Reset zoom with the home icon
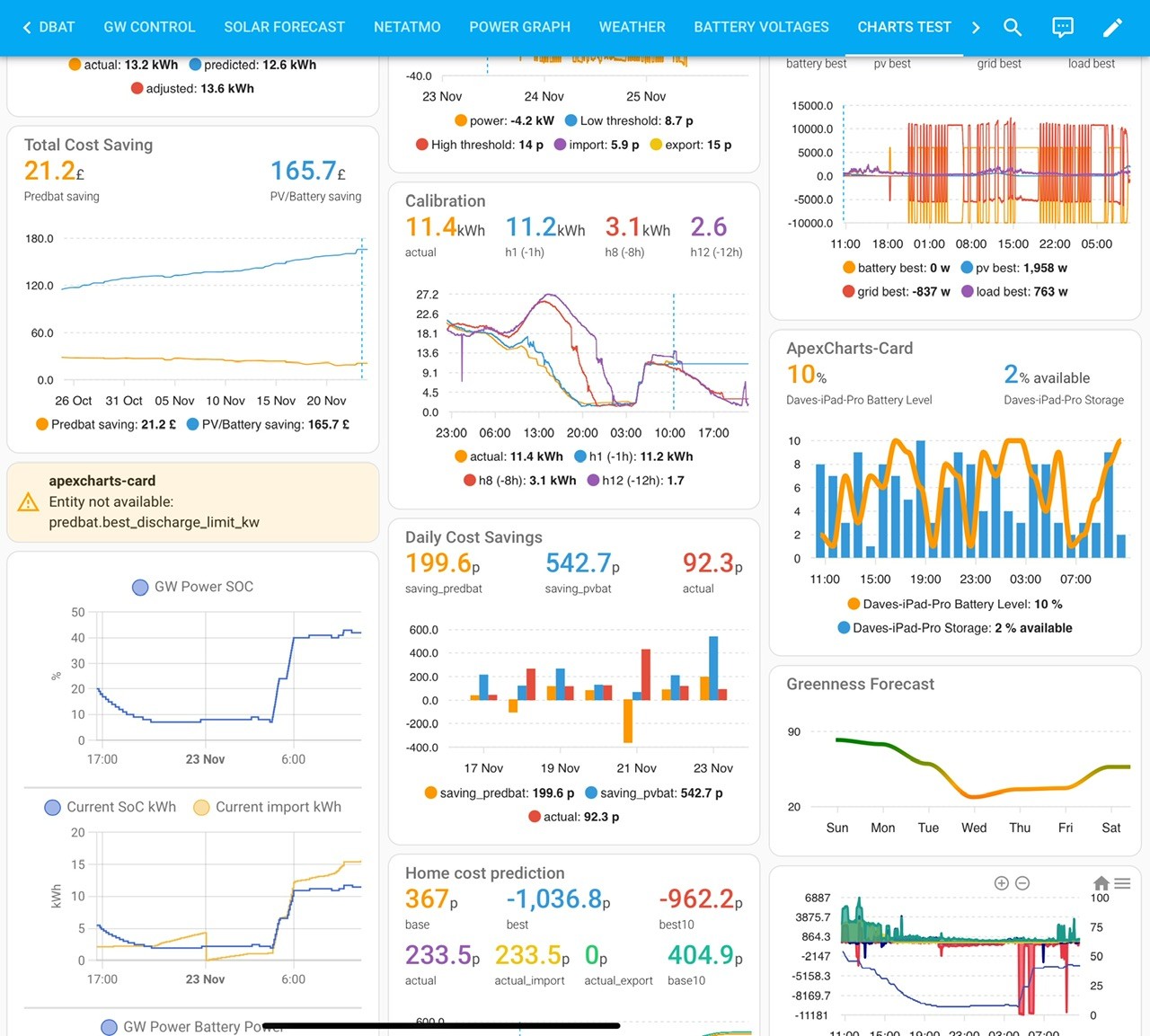Viewport: 1150px width, 1036px height. [1101, 883]
